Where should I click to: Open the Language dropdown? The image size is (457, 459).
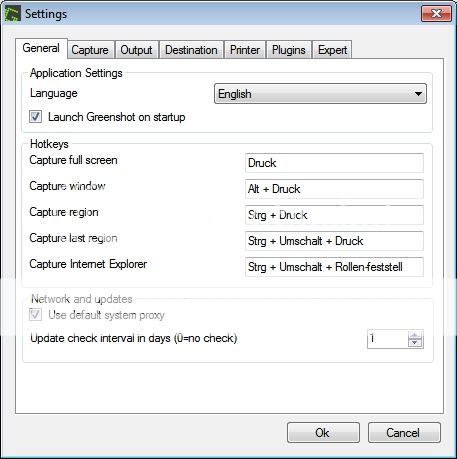320,94
